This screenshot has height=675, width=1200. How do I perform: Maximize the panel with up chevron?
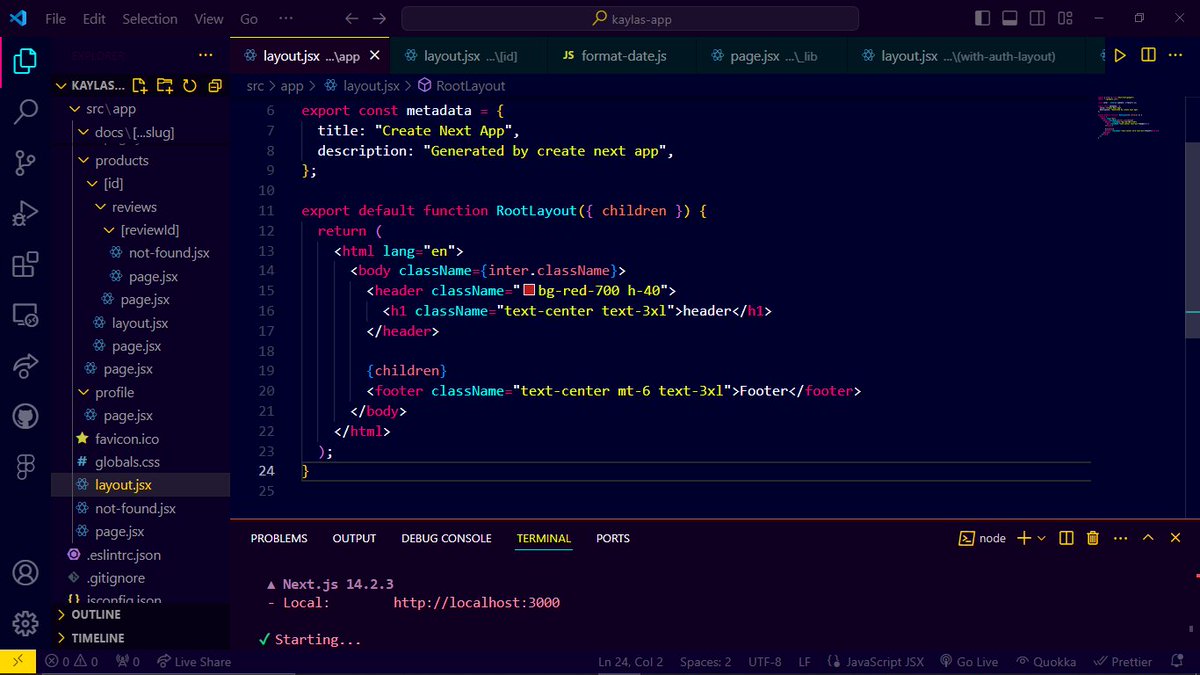1148,538
